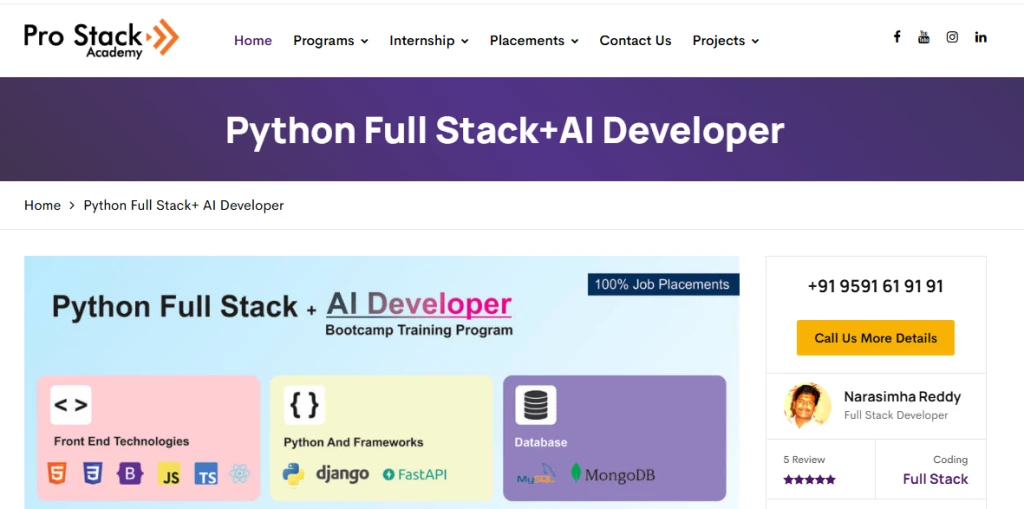
Task: Click the Database card label
Action: click(541, 442)
